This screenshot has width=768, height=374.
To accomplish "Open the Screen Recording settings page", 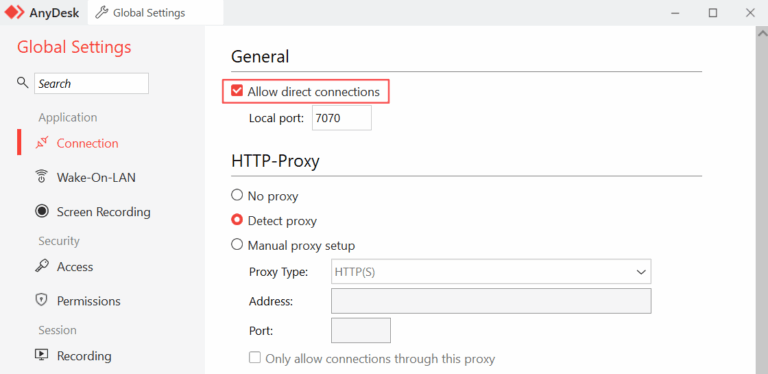I will (103, 211).
